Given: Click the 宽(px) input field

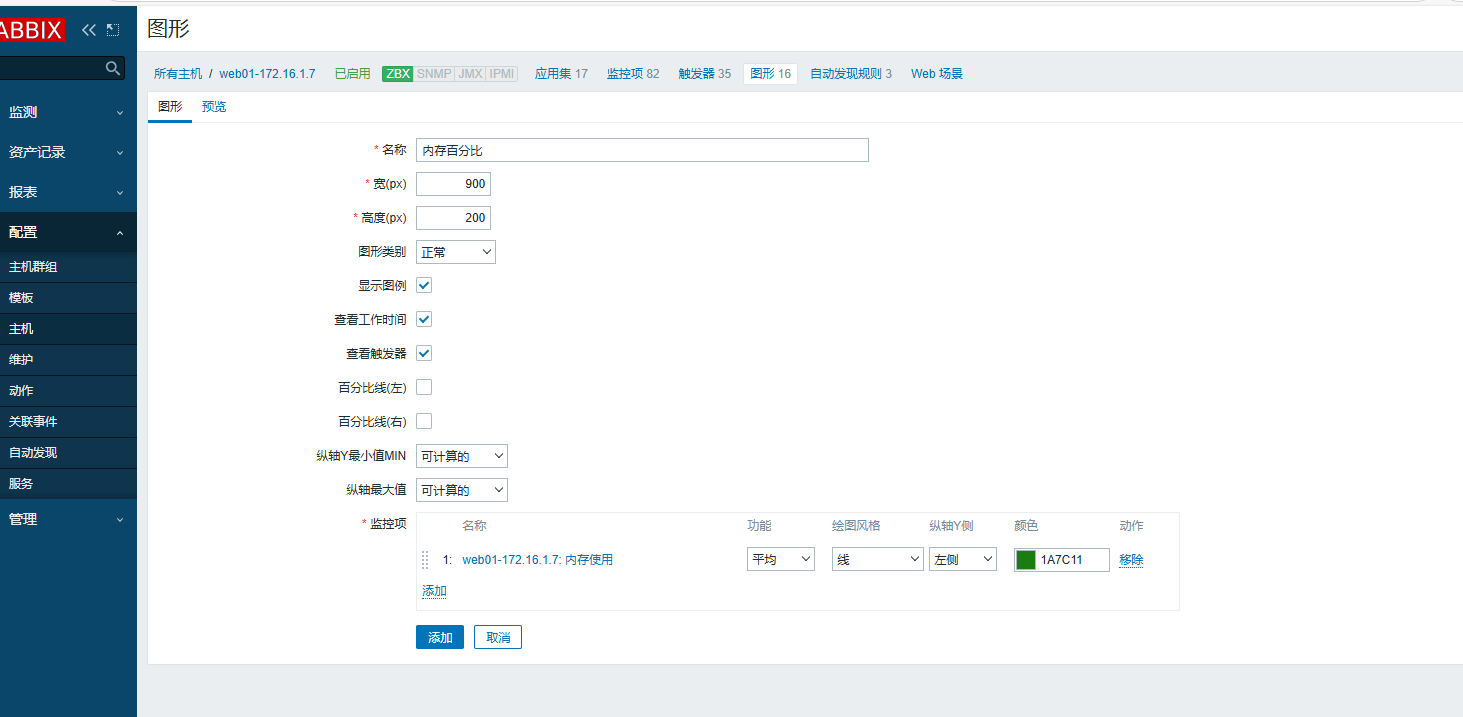Looking at the screenshot, I should point(453,184).
